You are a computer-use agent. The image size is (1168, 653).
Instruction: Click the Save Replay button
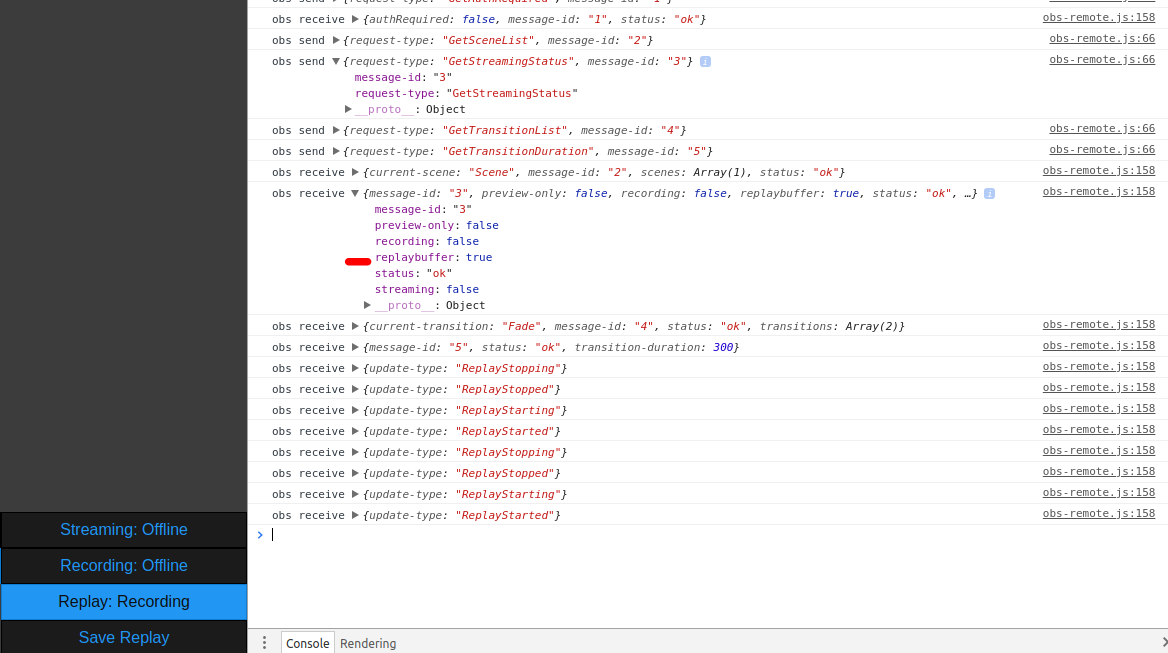coord(123,637)
